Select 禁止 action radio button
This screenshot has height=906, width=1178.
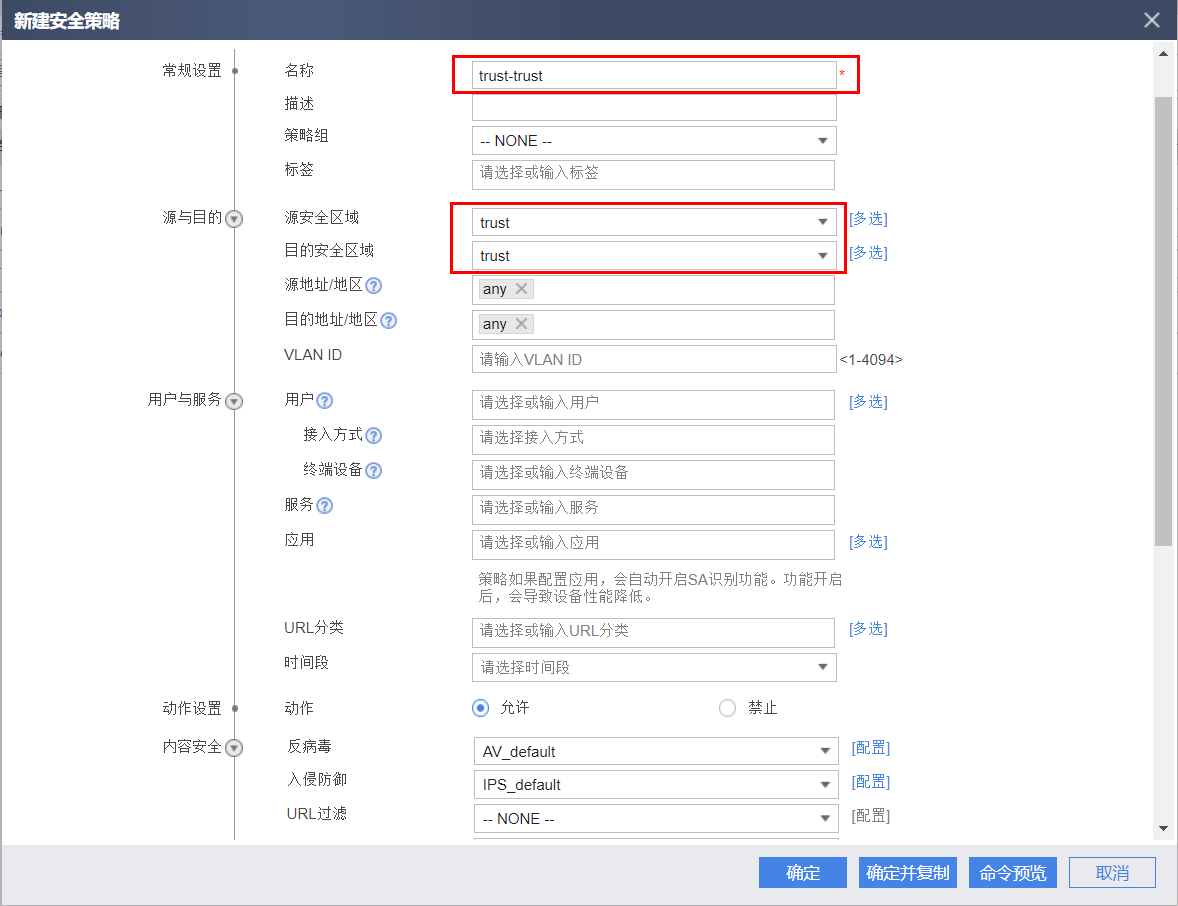click(727, 708)
